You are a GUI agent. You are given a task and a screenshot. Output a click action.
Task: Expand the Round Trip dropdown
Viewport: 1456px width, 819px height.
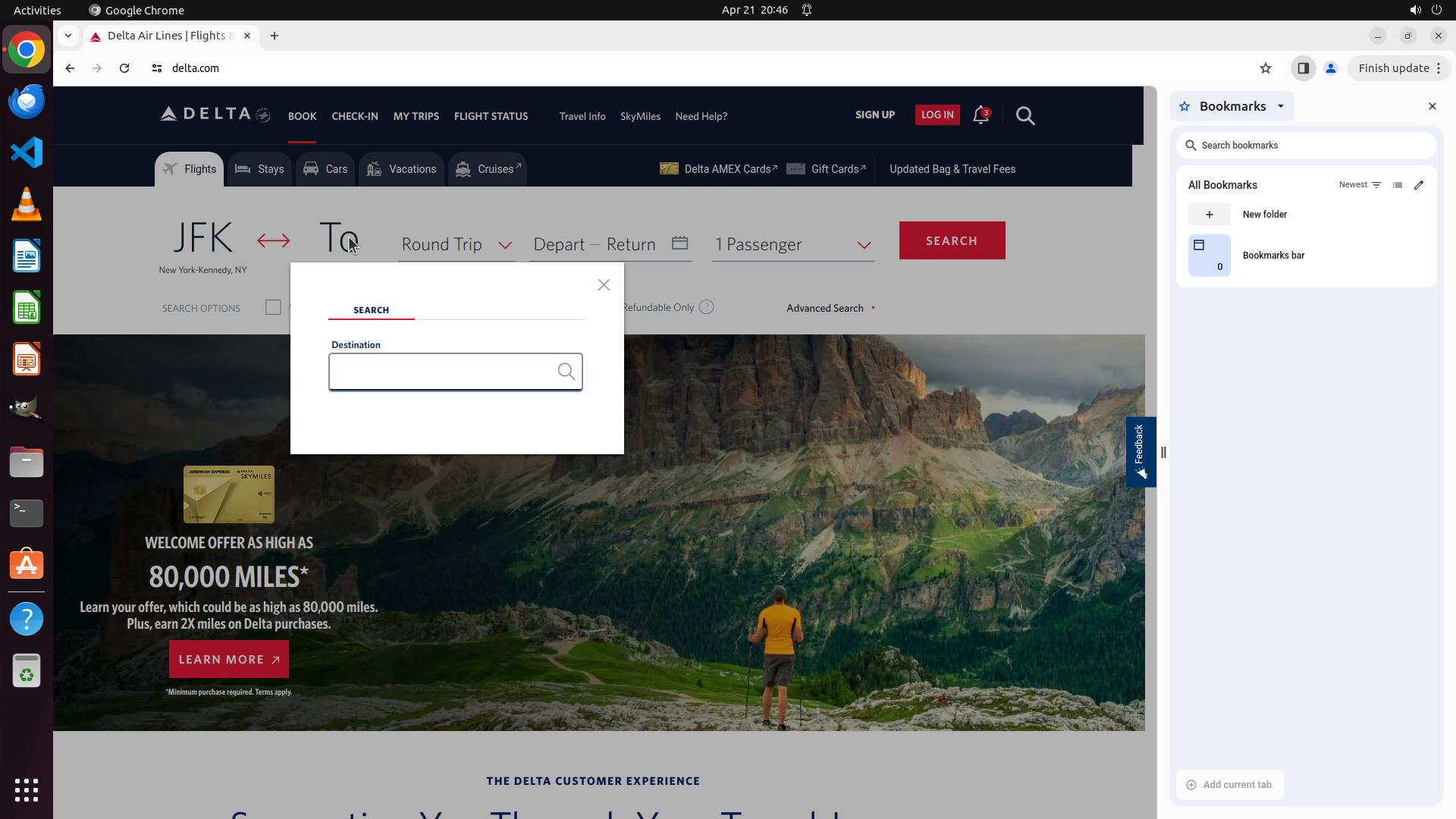(x=457, y=244)
